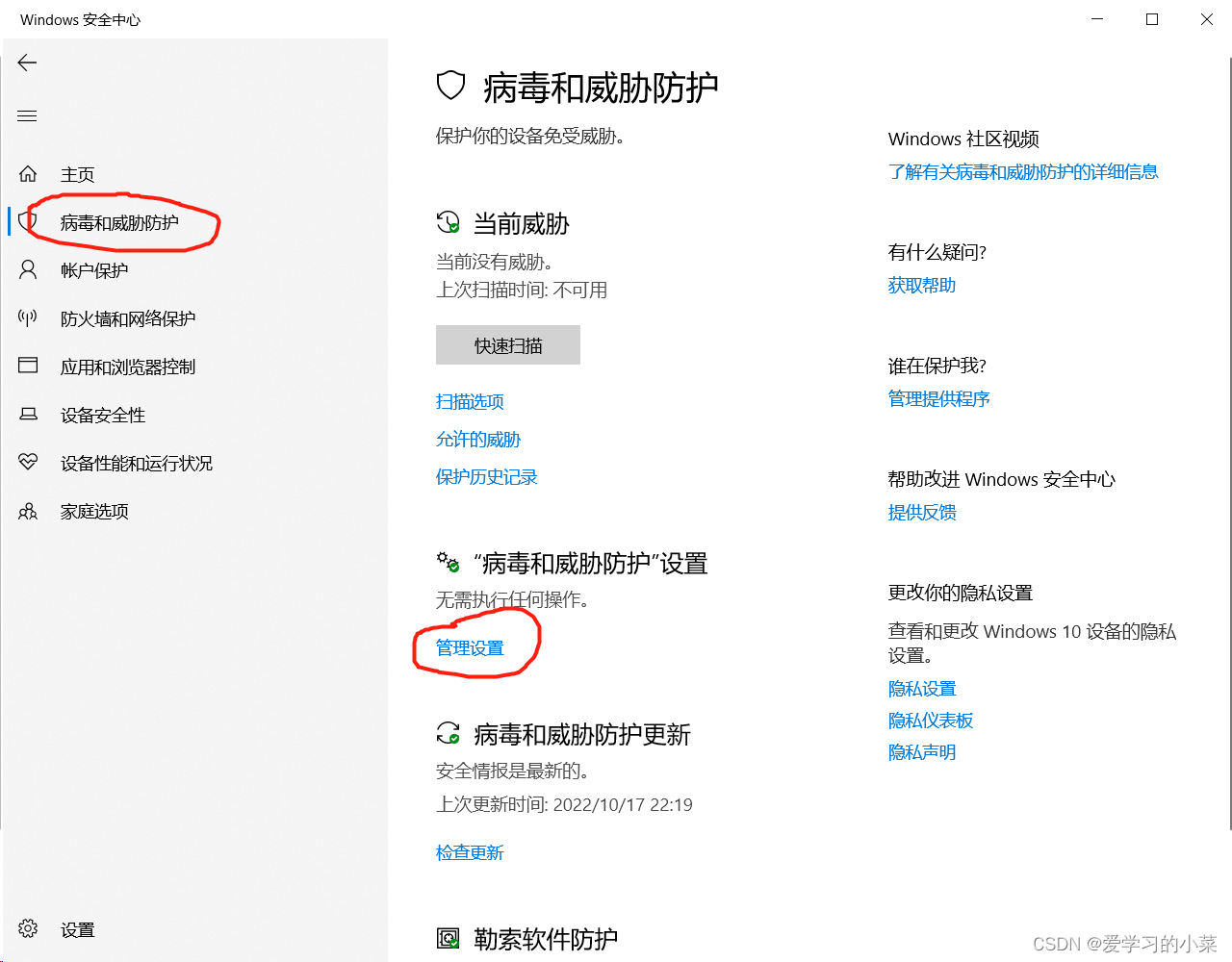The width and height of the screenshot is (1232, 962).
Task: Open the 保护历史记录 link
Action: 487,476
